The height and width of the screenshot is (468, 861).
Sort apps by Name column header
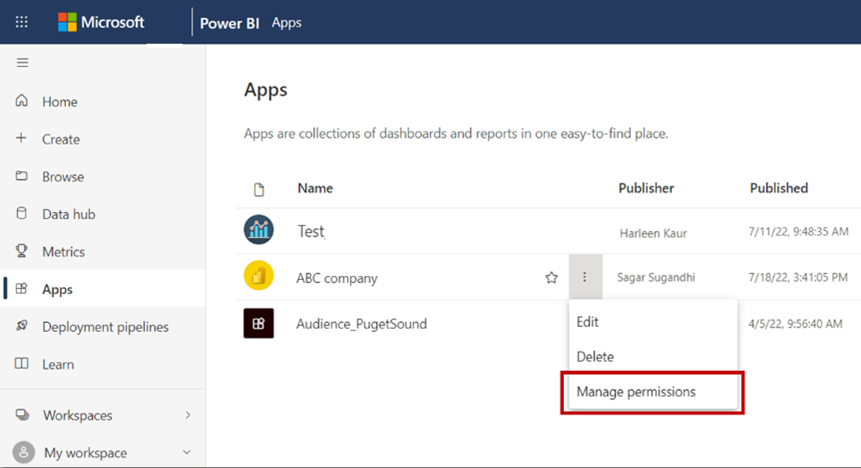(315, 188)
